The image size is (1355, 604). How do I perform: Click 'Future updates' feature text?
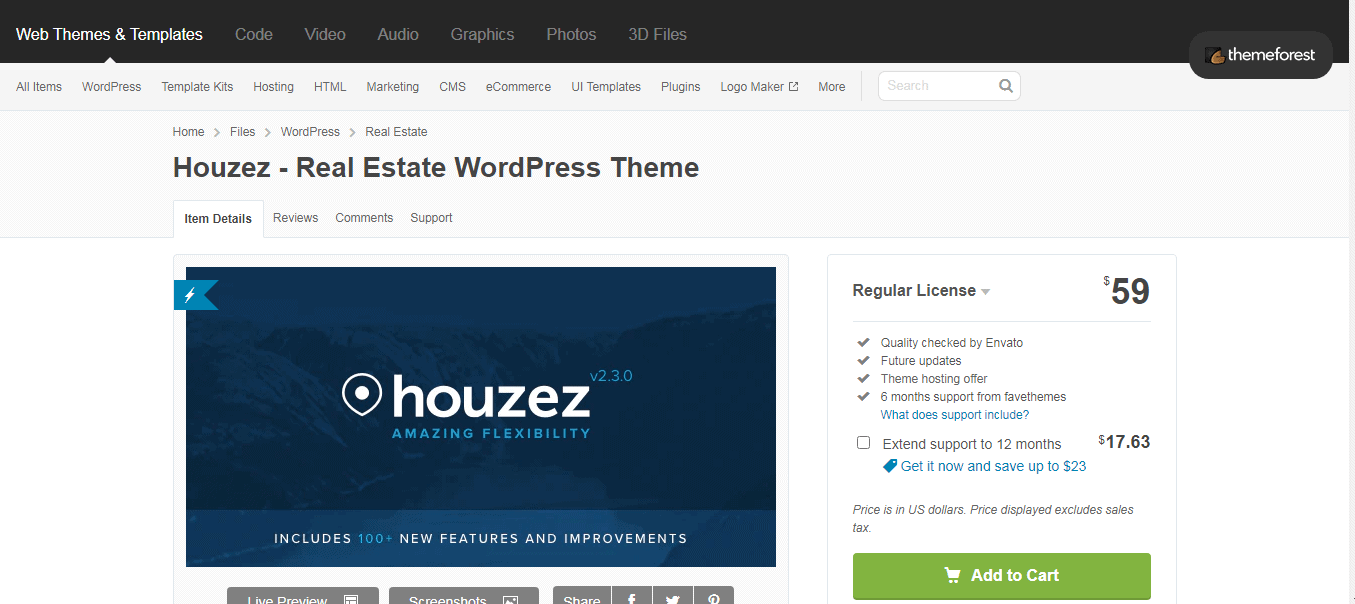tap(921, 361)
